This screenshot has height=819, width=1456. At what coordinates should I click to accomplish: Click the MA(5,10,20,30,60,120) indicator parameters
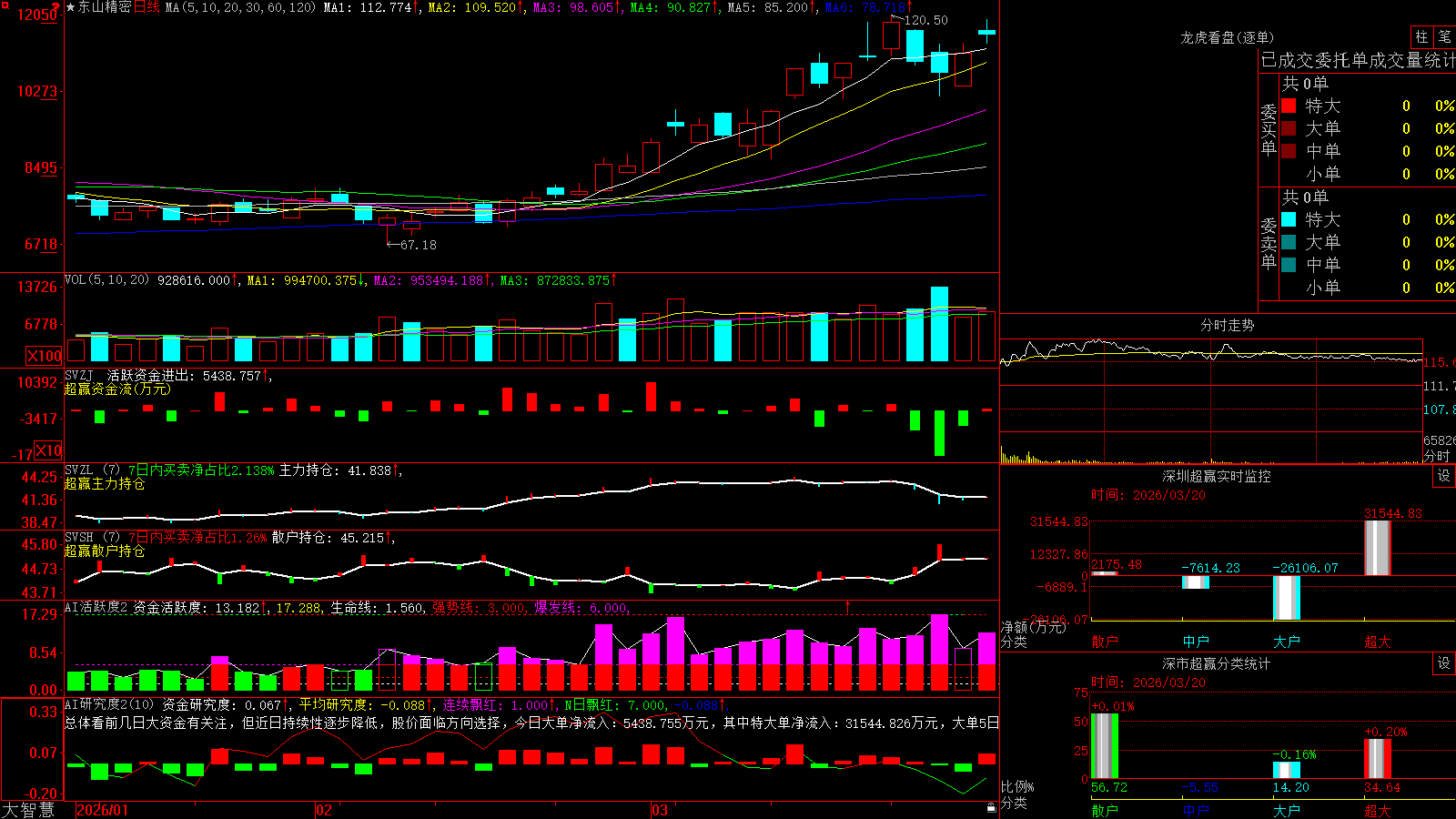pyautogui.click(x=240, y=7)
